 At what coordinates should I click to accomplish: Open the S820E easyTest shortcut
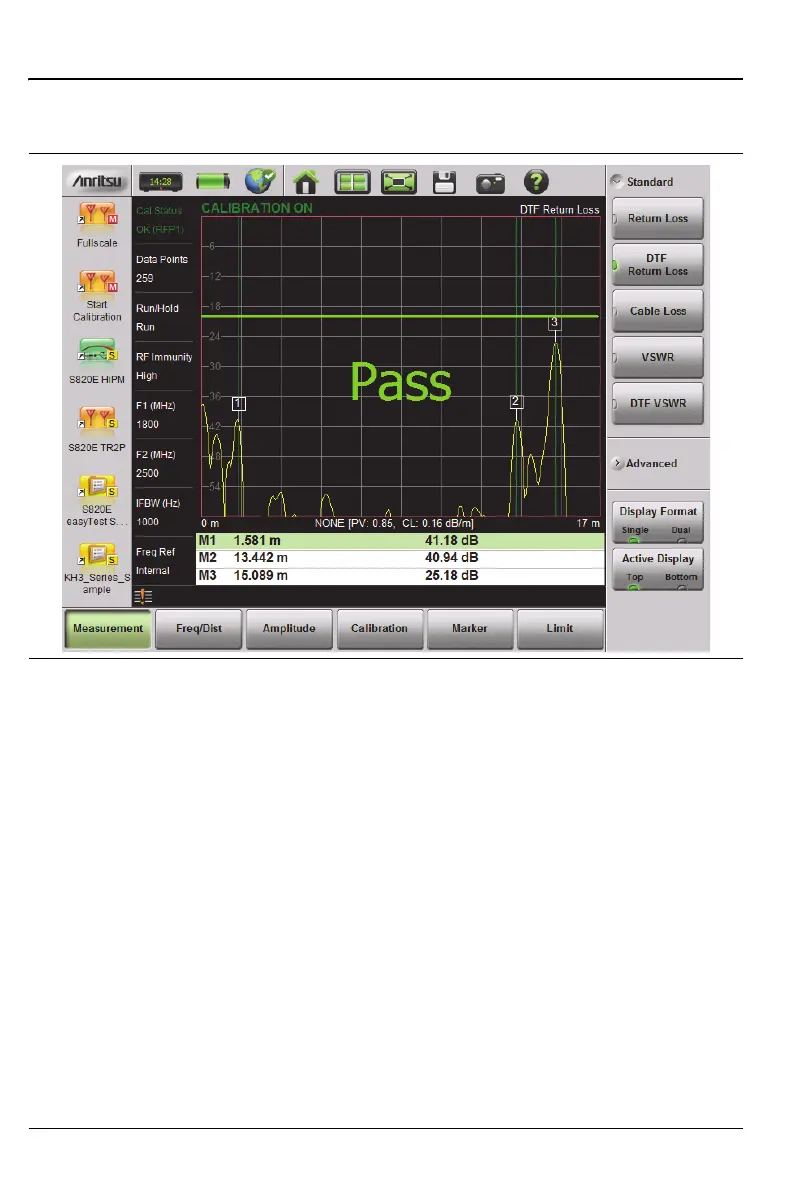[97, 487]
